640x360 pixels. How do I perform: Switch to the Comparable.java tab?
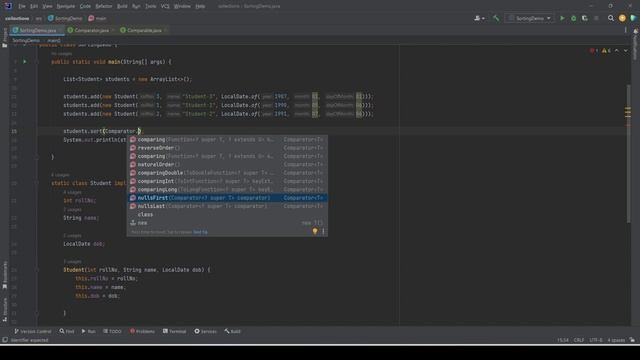[x=143, y=30]
